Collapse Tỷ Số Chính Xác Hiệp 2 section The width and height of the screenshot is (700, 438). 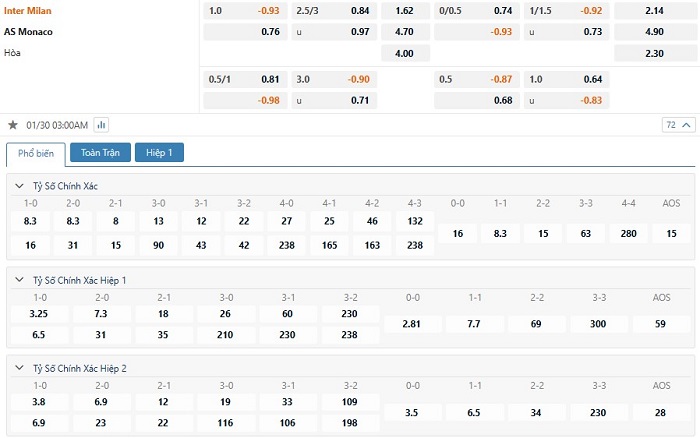19,368
